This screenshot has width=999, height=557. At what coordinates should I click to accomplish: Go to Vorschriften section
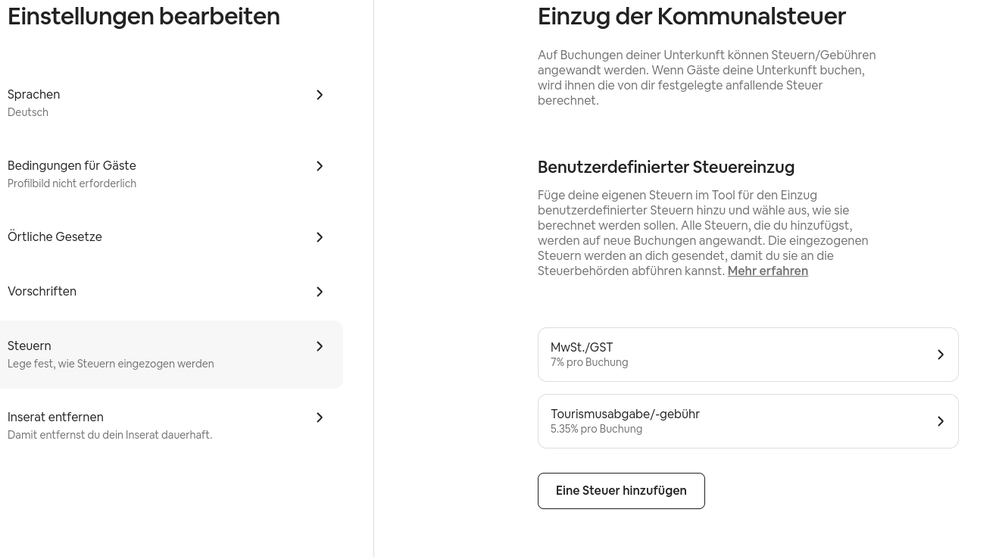(42, 292)
